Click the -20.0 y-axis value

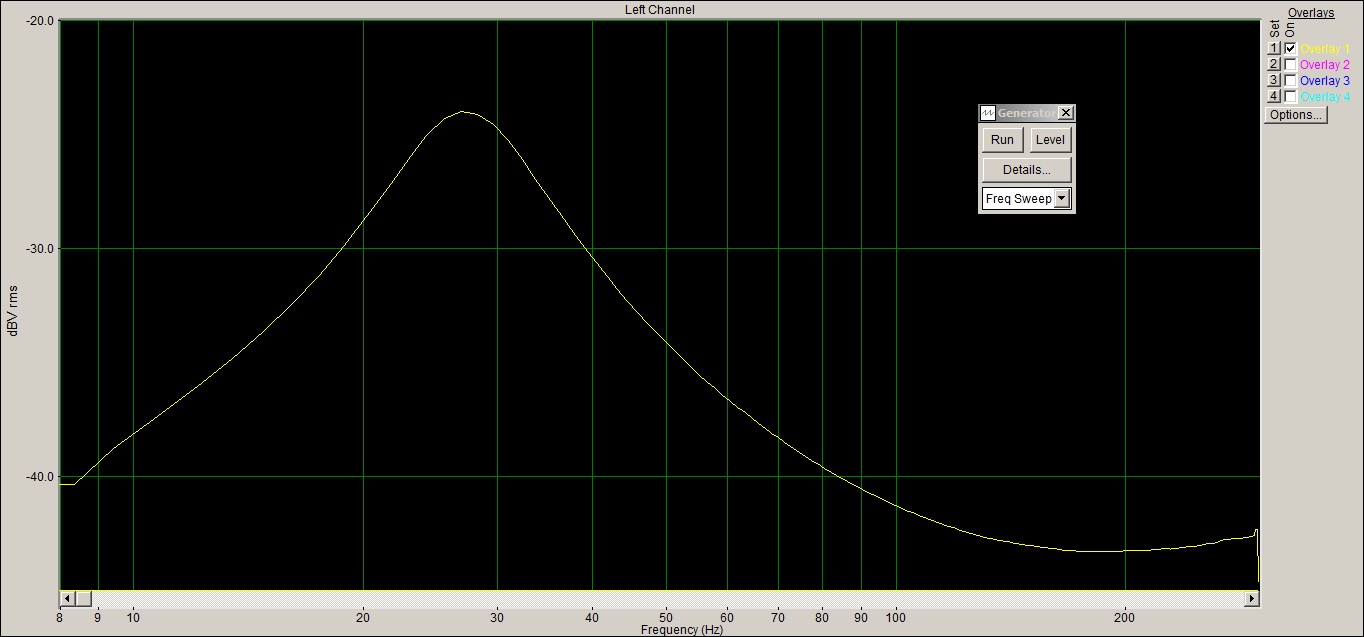(39, 20)
